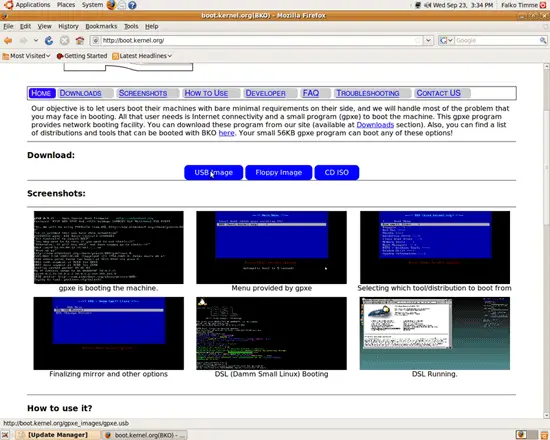Click the Back arrow in Firefox toolbar
Screen dimensions: 550x440
8,41
